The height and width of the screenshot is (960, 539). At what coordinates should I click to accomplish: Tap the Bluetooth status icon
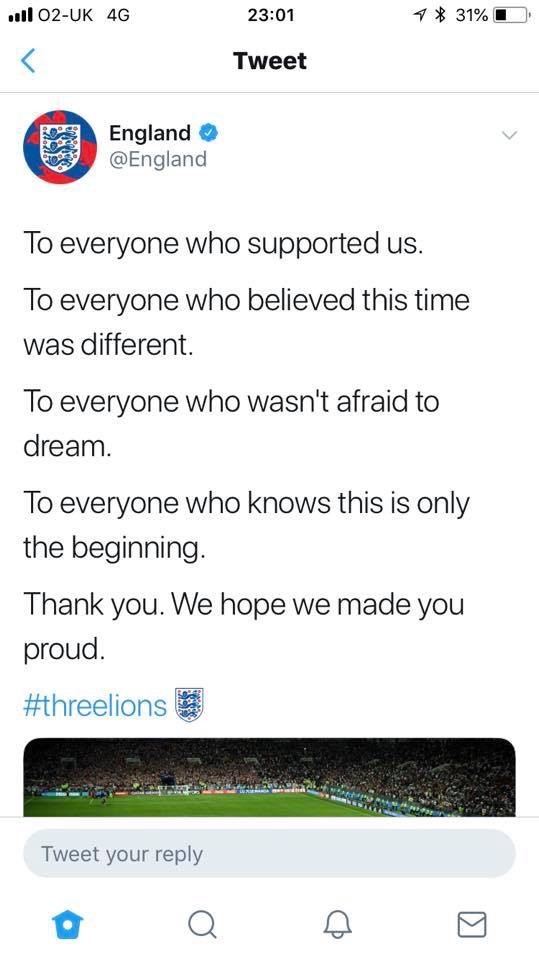pyautogui.click(x=437, y=15)
